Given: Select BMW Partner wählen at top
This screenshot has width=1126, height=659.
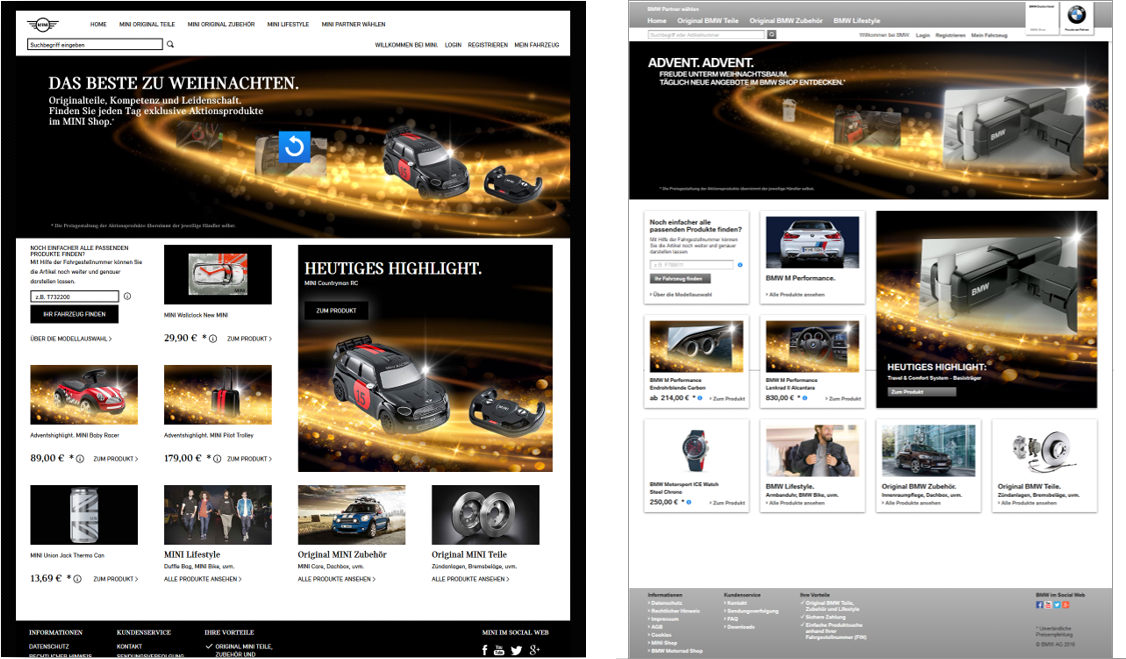Looking at the screenshot, I should [673, 9].
